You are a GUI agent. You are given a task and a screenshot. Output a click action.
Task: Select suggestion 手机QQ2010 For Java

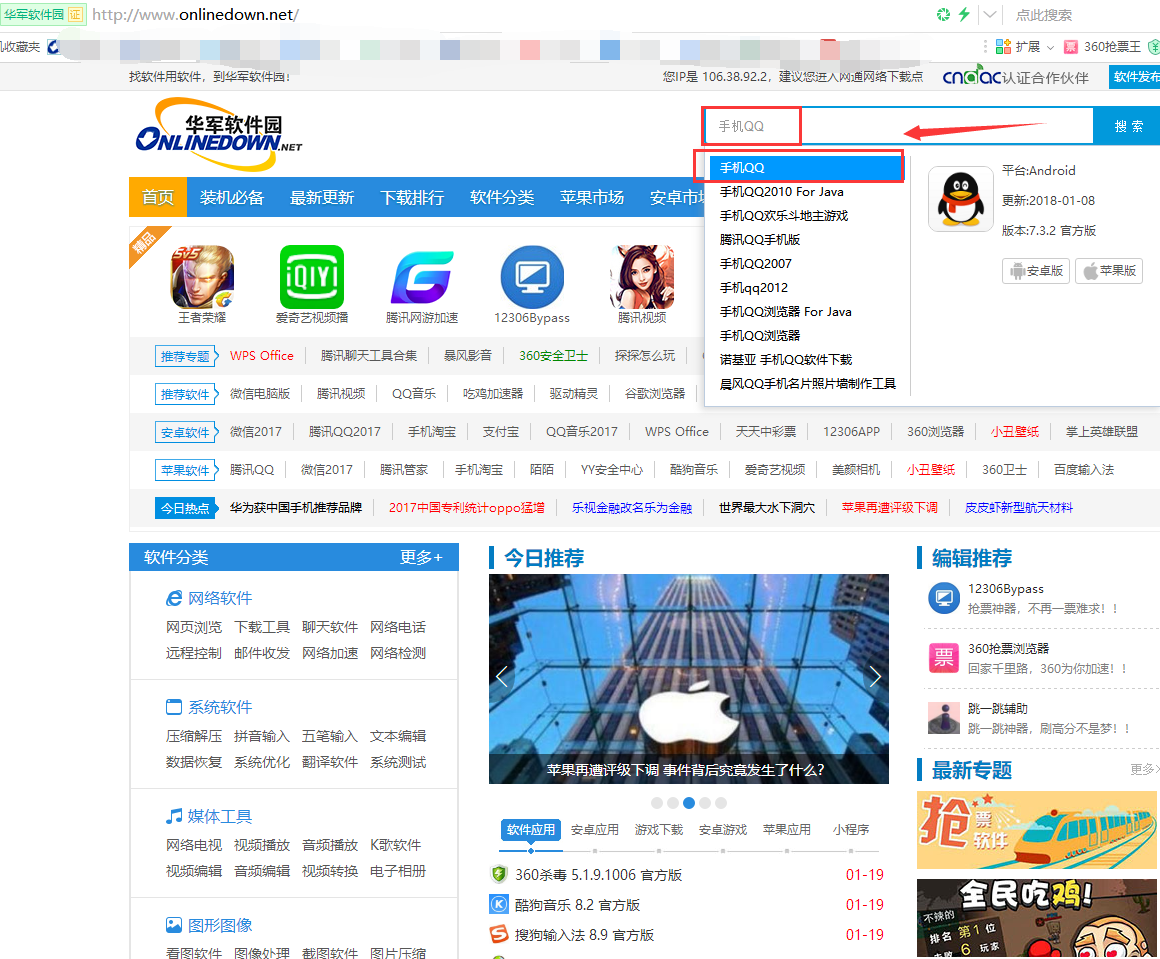[x=781, y=192]
